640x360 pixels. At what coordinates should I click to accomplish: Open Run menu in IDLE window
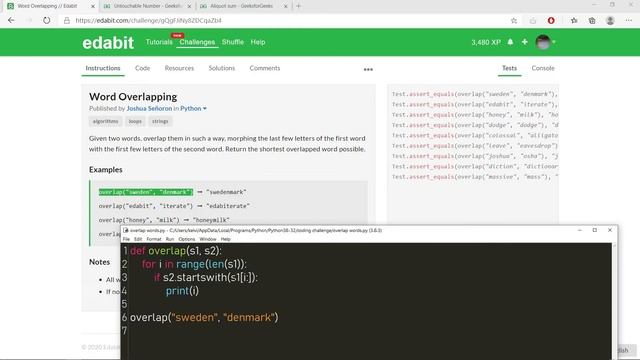tap(170, 239)
